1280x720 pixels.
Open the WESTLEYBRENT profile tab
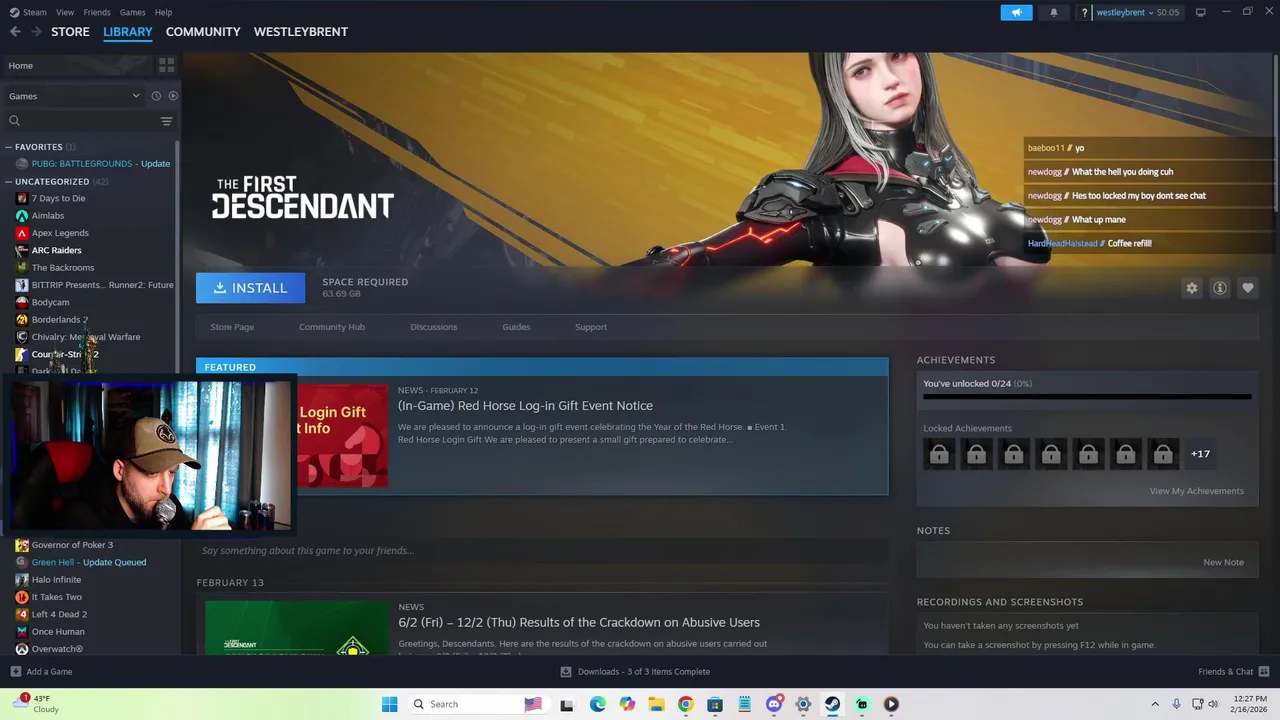pyautogui.click(x=301, y=32)
